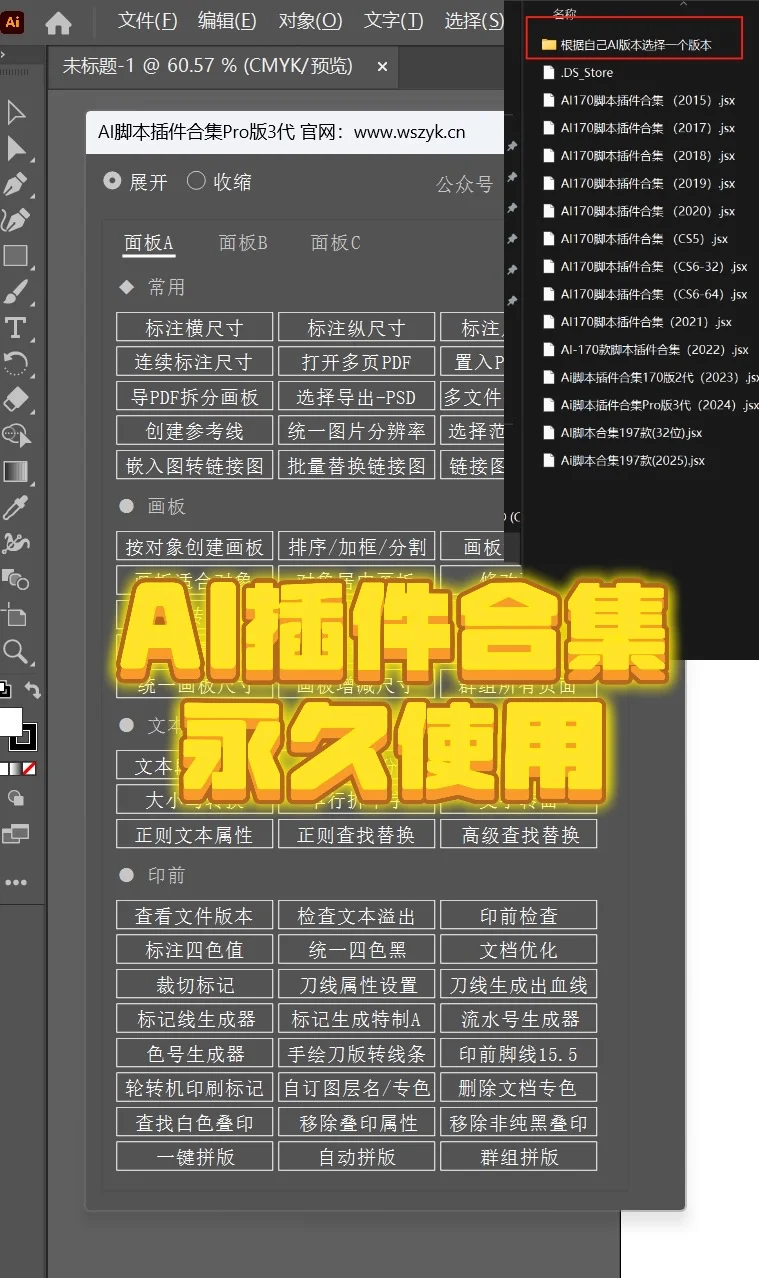The width and height of the screenshot is (759, 1278).
Task: Apply the Gradient mode button
Action: point(15,769)
